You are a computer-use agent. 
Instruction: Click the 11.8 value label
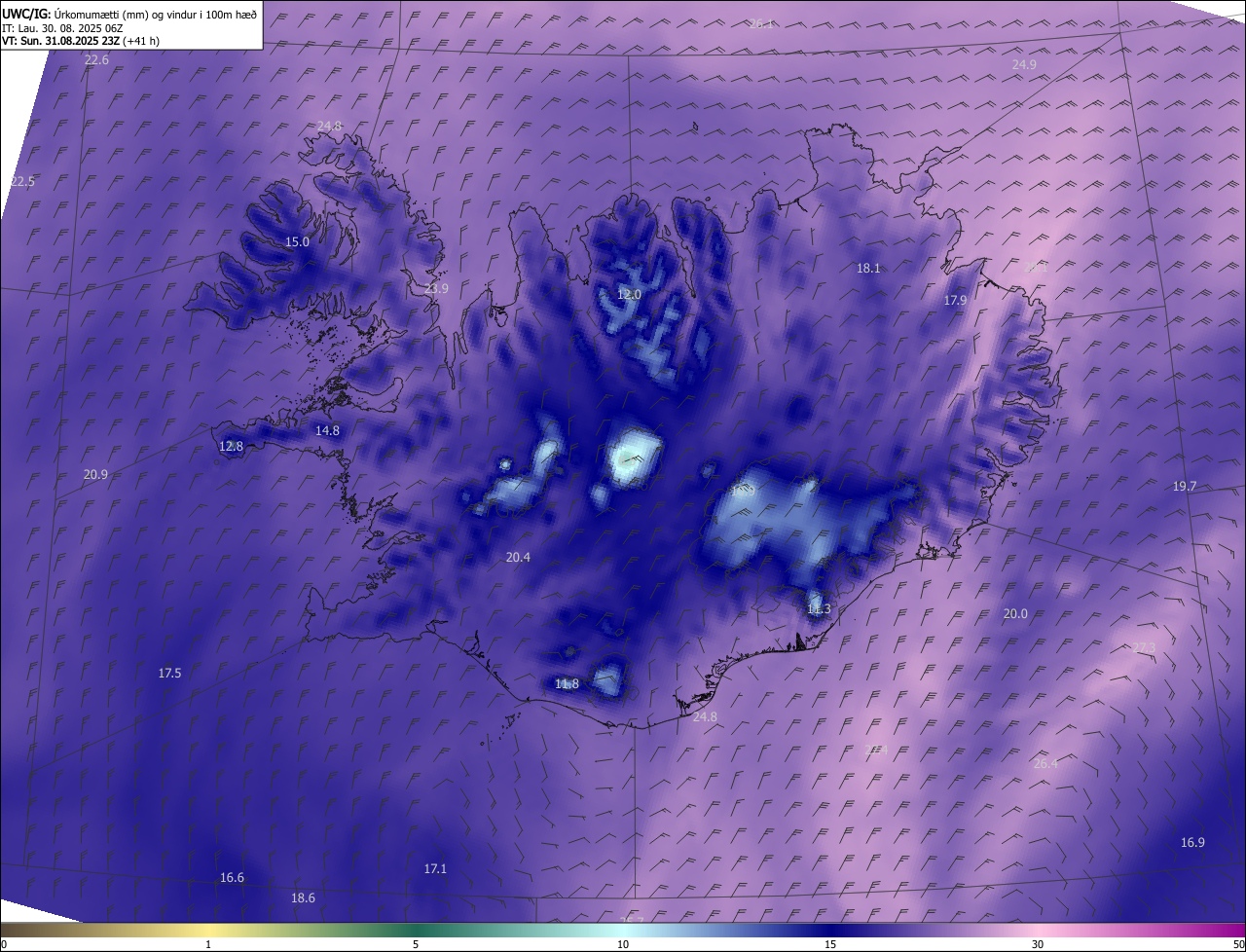[x=567, y=684]
